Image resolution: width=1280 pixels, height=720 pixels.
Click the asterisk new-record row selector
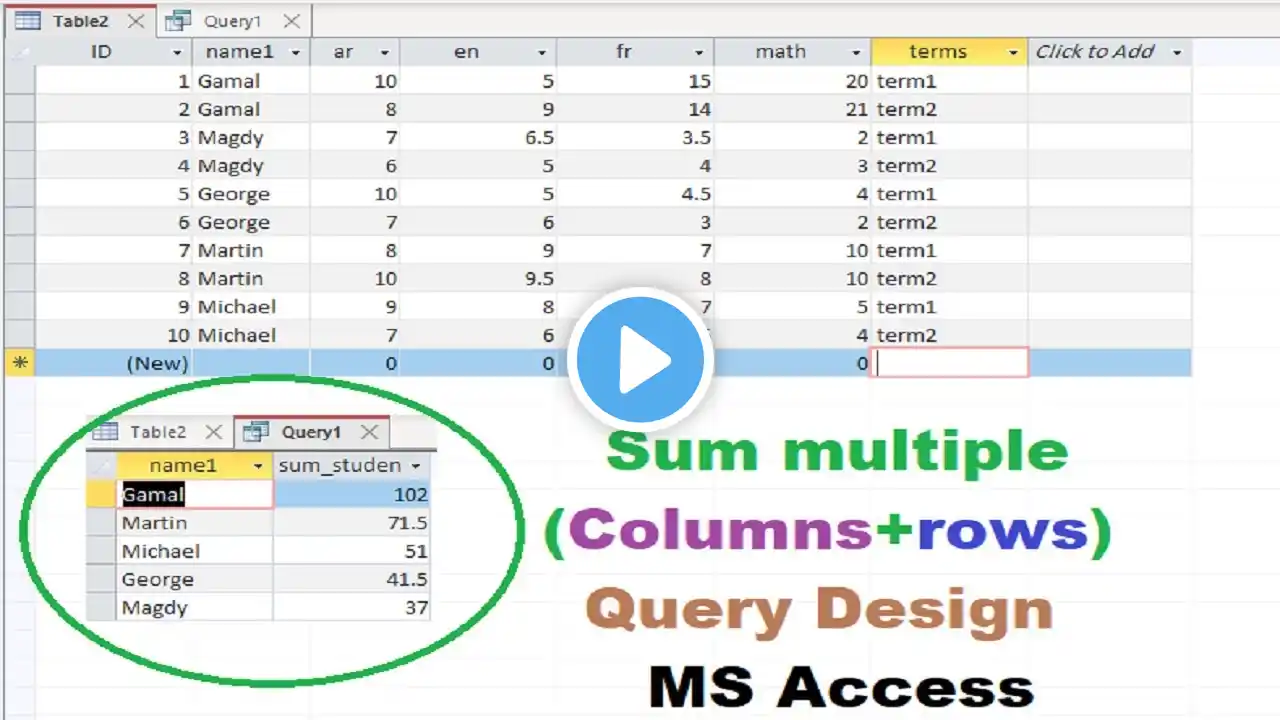point(19,363)
